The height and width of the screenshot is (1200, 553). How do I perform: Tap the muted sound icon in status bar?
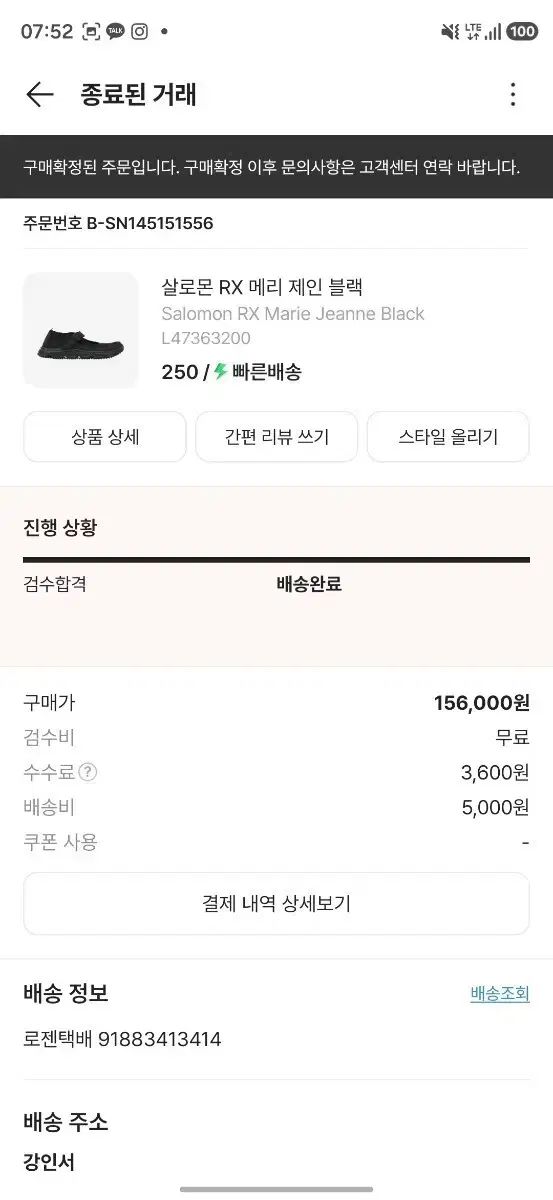[x=451, y=31]
